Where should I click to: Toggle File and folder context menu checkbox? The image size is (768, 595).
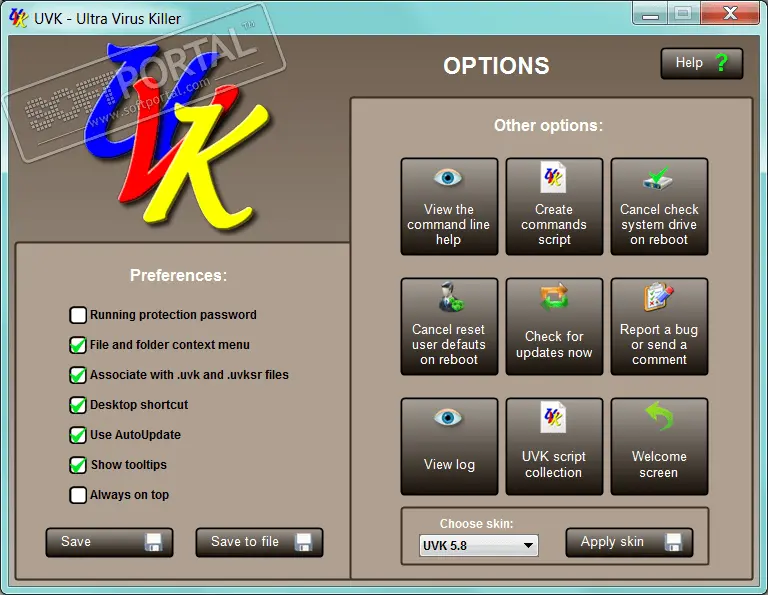click(78, 345)
